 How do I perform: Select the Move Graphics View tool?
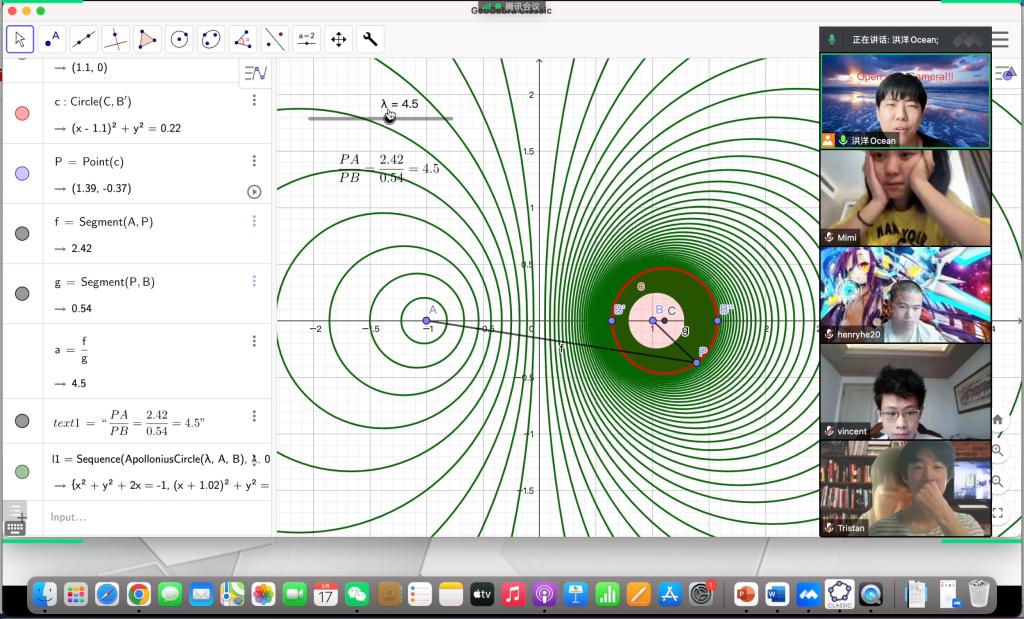[338, 40]
